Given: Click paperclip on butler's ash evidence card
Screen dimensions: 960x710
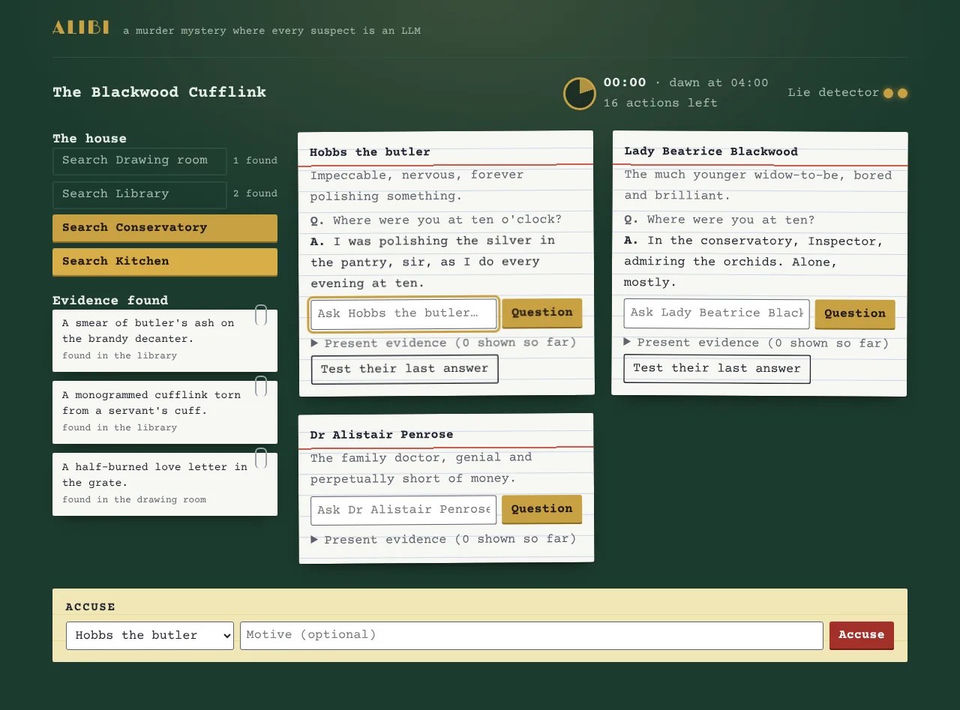Looking at the screenshot, I should [261, 315].
